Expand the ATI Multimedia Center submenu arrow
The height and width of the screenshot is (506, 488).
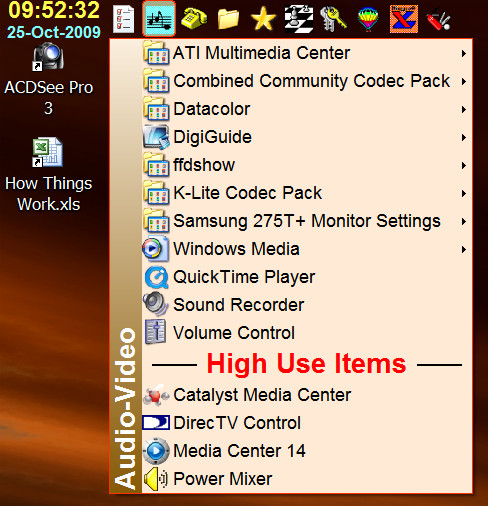(x=464, y=53)
